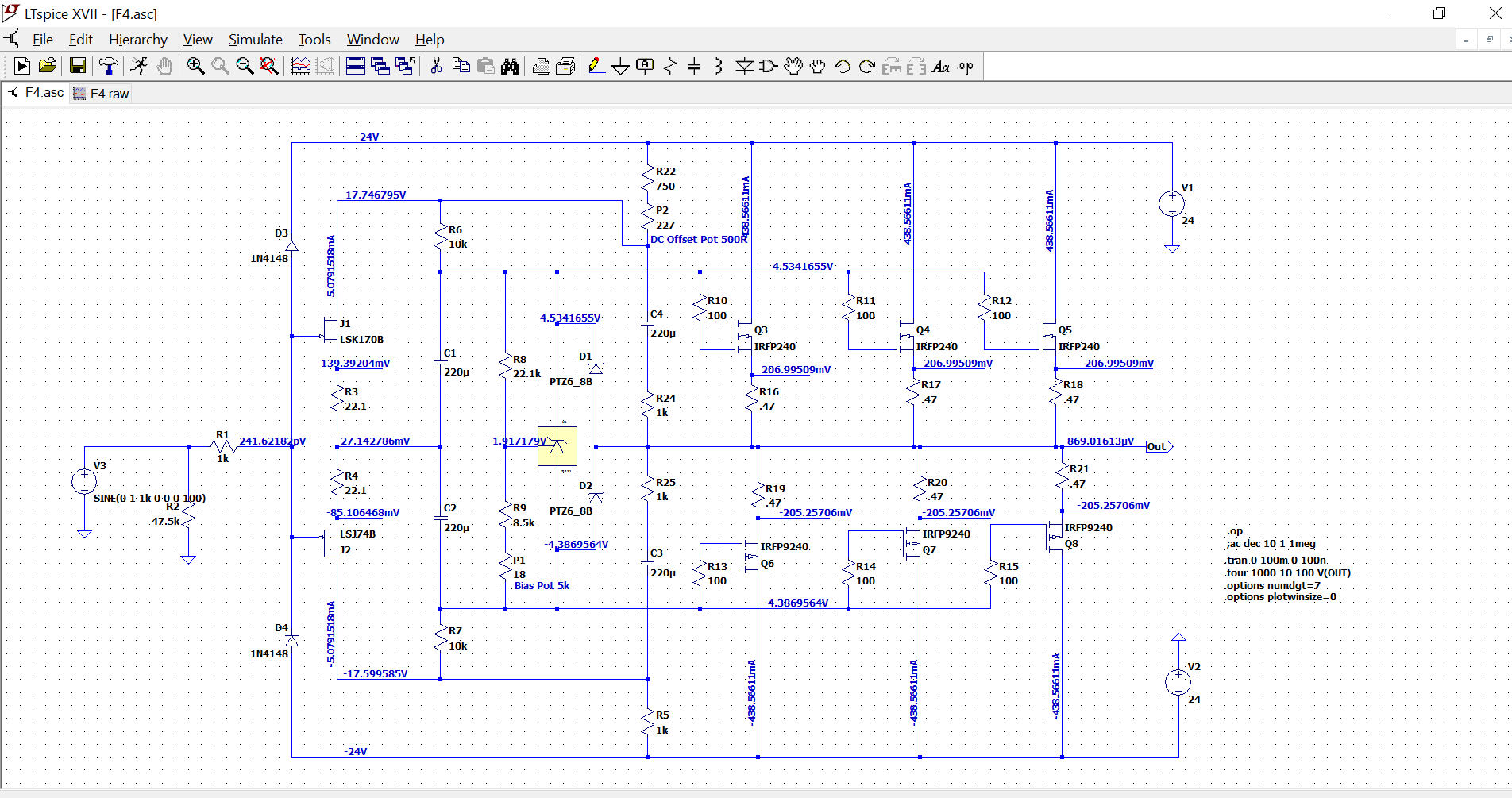Open the Component gate picker
Screen dimensions: 1512x798
(x=768, y=67)
